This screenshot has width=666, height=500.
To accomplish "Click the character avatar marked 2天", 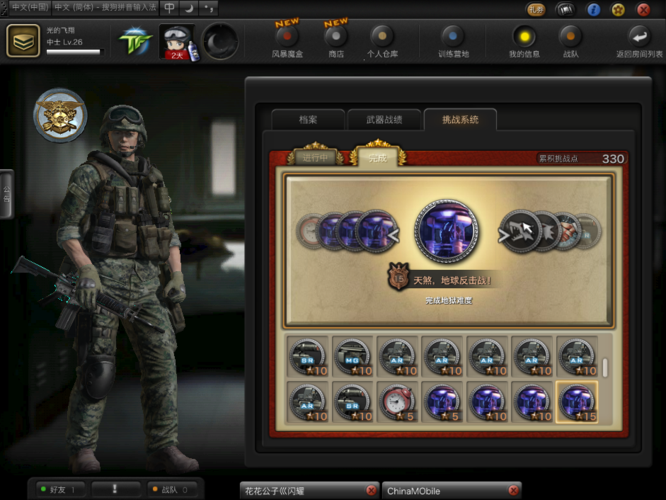I will [x=178, y=42].
